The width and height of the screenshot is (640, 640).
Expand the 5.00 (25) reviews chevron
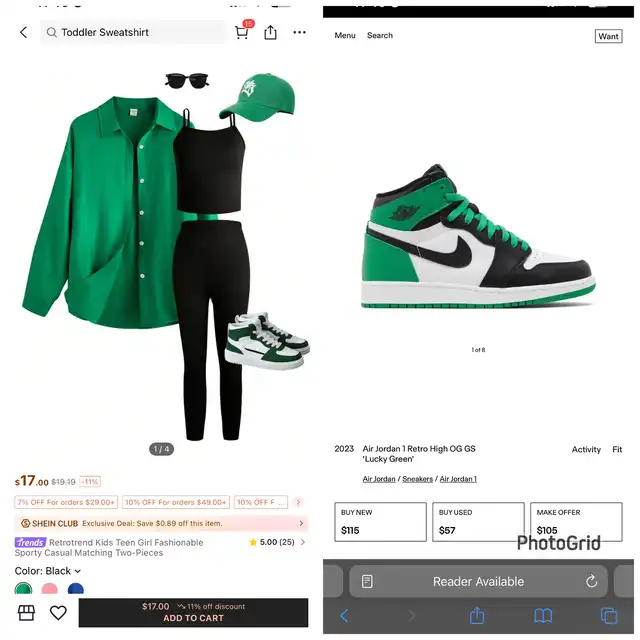point(303,542)
